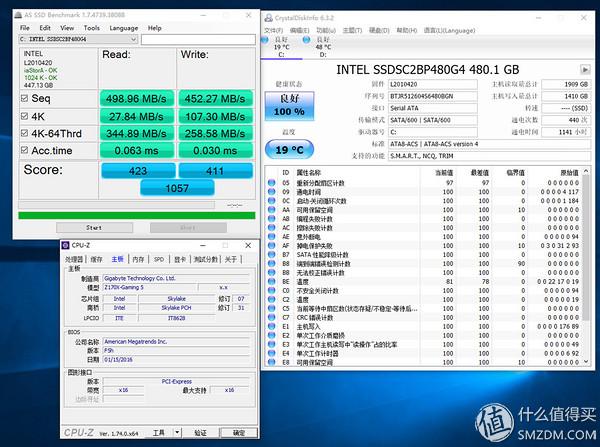
Task: Open Edit menu in AS SSD Benchmark
Action: point(45,28)
